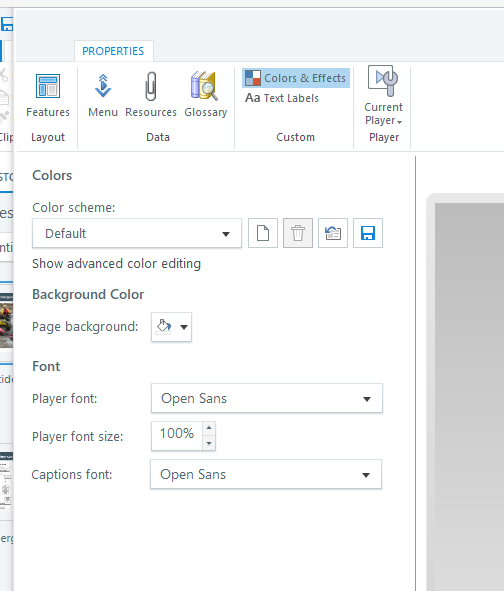Screen dimensions: 504x591
Task: Open the Page background color picker
Action: (x=172, y=327)
